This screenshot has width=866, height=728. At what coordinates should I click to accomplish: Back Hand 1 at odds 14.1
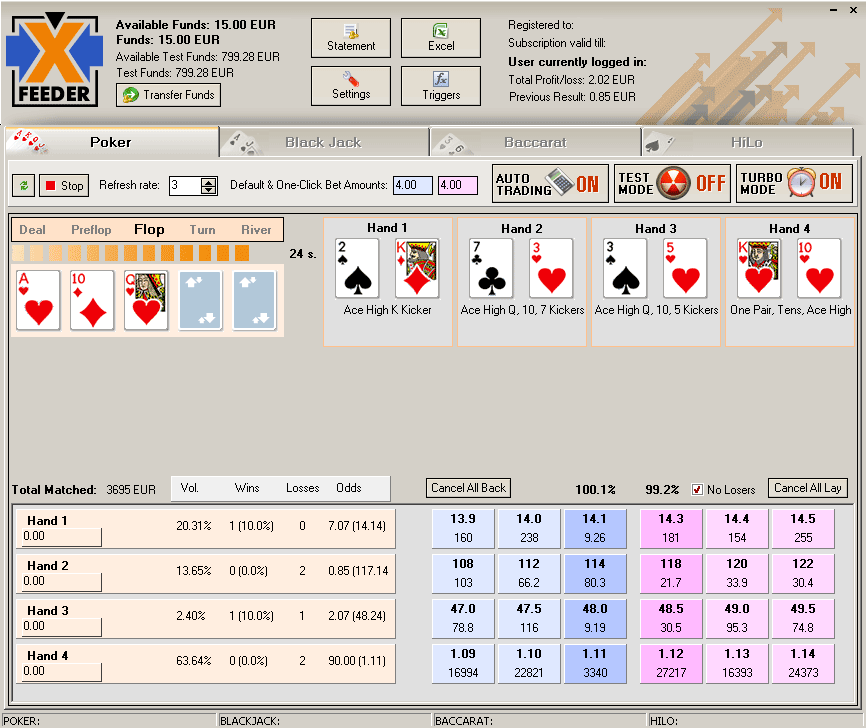coord(595,529)
